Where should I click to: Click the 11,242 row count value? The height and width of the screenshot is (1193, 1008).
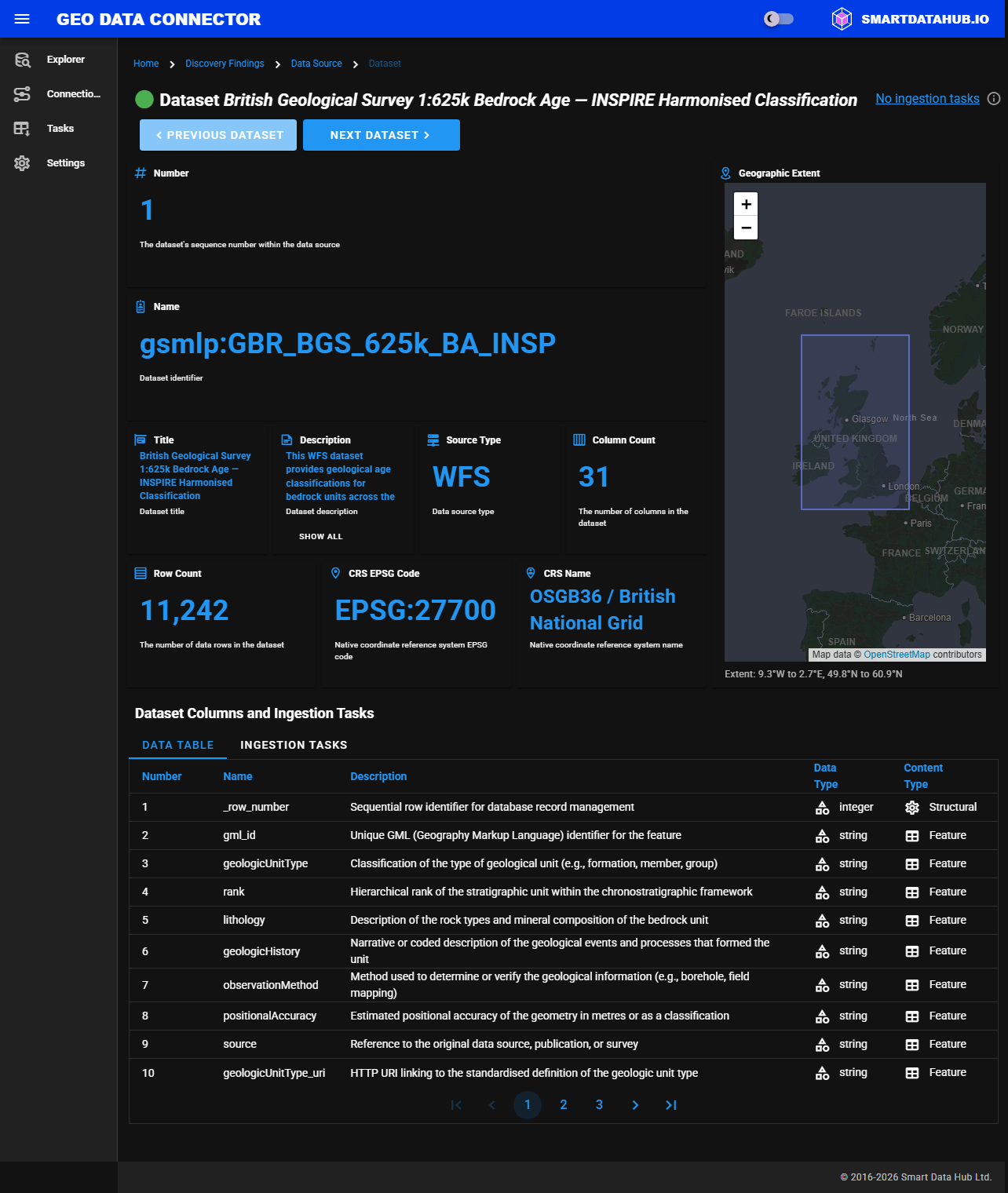184,611
